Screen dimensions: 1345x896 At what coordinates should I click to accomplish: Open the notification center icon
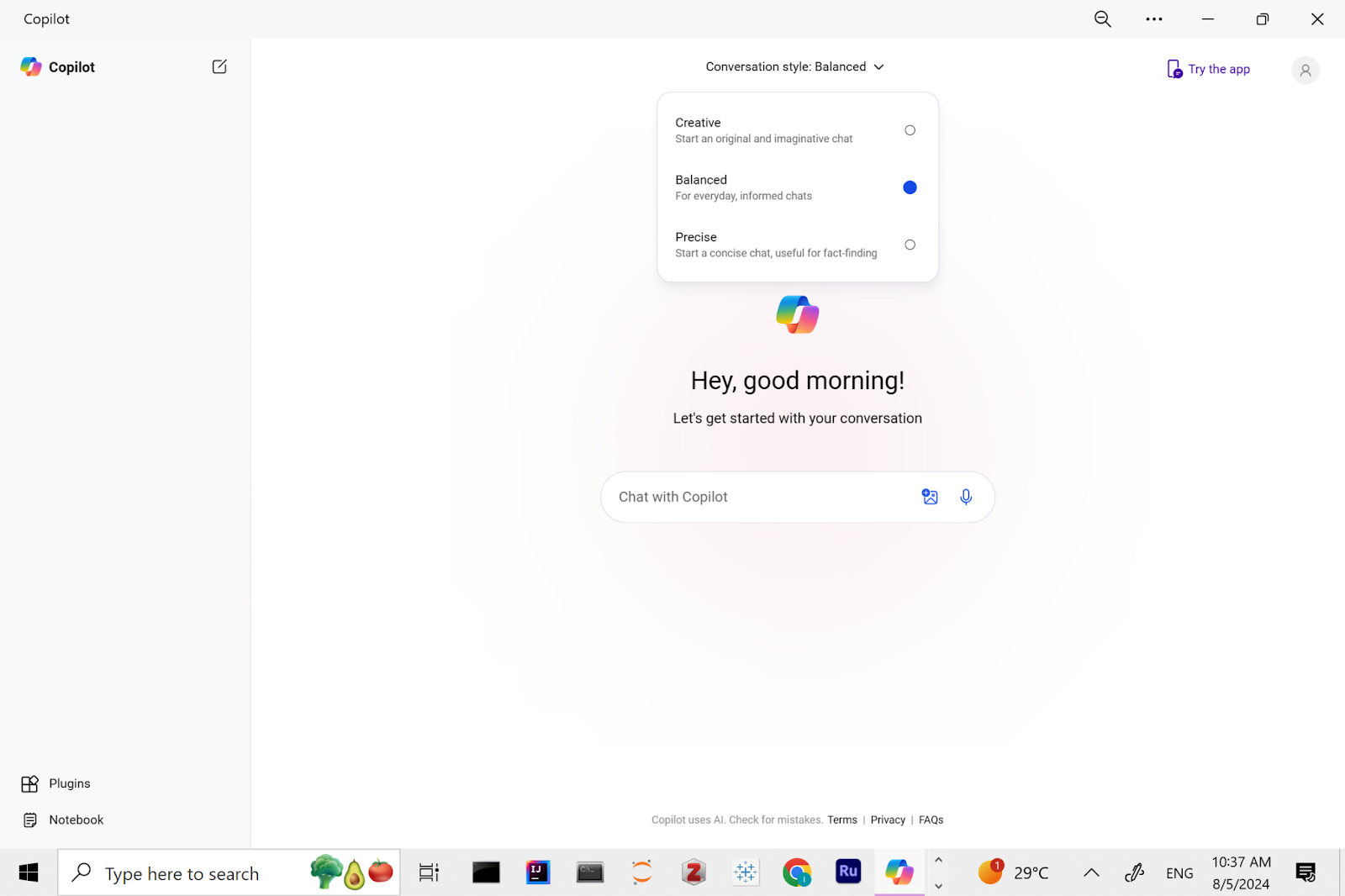point(1305,873)
